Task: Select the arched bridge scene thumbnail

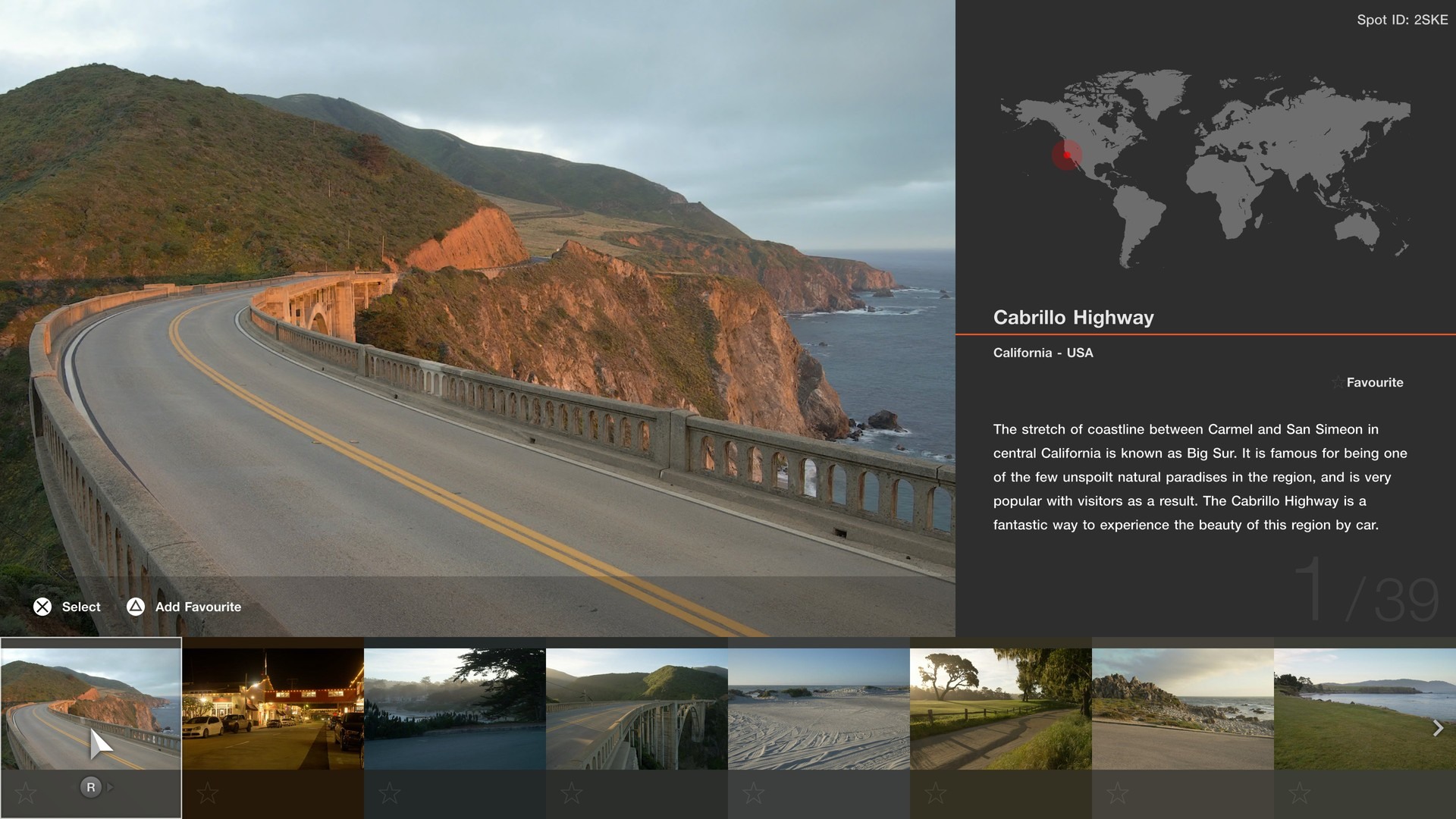Action: coord(637,708)
